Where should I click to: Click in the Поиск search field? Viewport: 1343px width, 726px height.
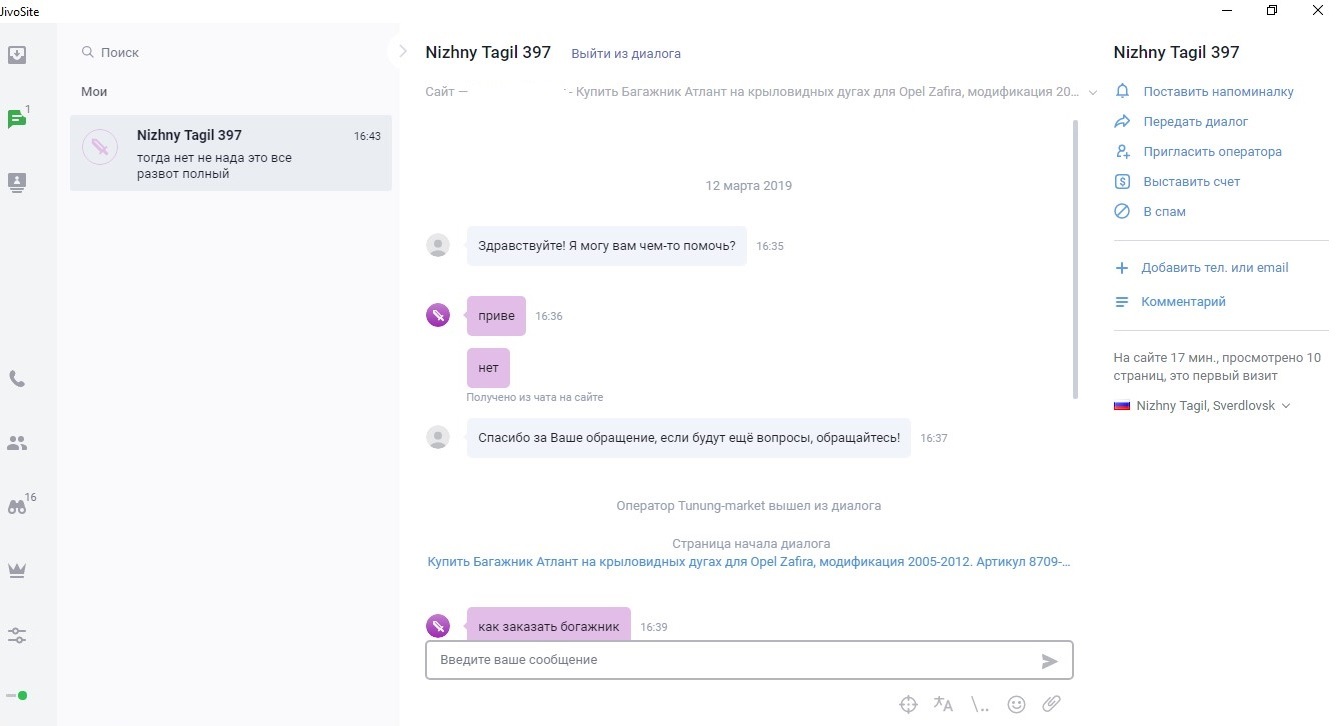230,52
